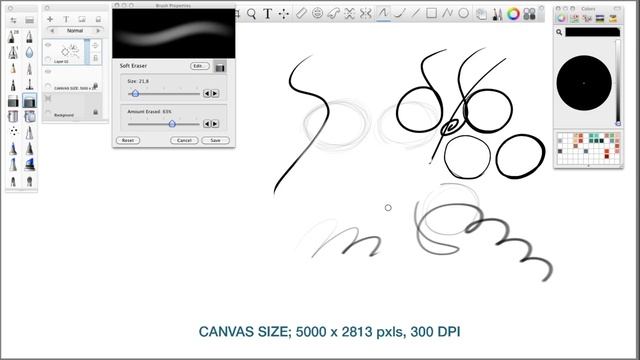The width and height of the screenshot is (640, 360).
Task: Click the brush icon beside Edit button
Action: (x=220, y=67)
